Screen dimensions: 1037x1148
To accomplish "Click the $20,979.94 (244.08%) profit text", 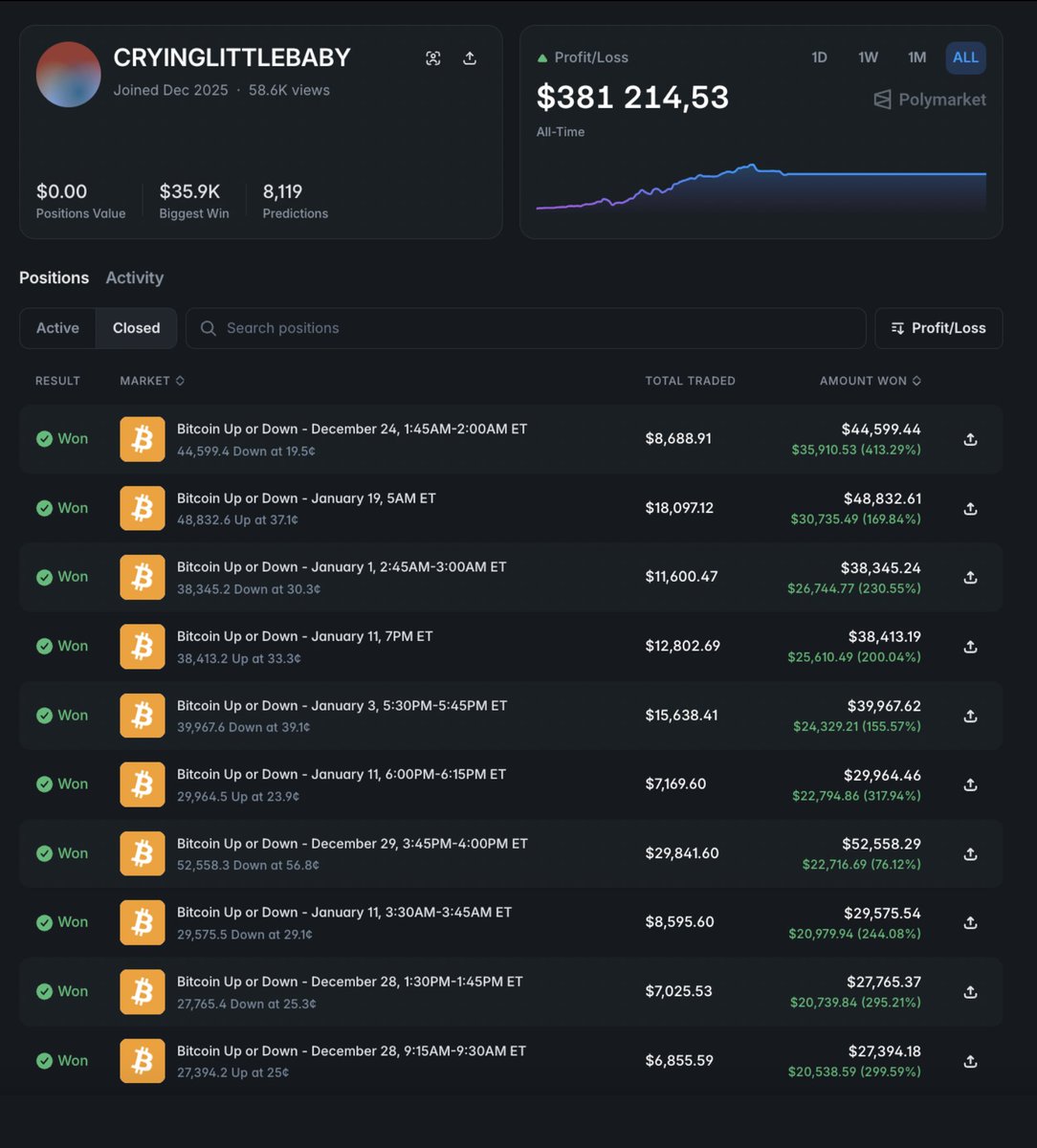I will click(x=854, y=934).
